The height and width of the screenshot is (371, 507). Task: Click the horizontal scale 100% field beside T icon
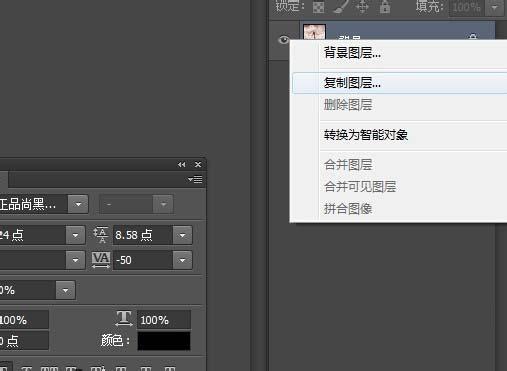click(164, 320)
